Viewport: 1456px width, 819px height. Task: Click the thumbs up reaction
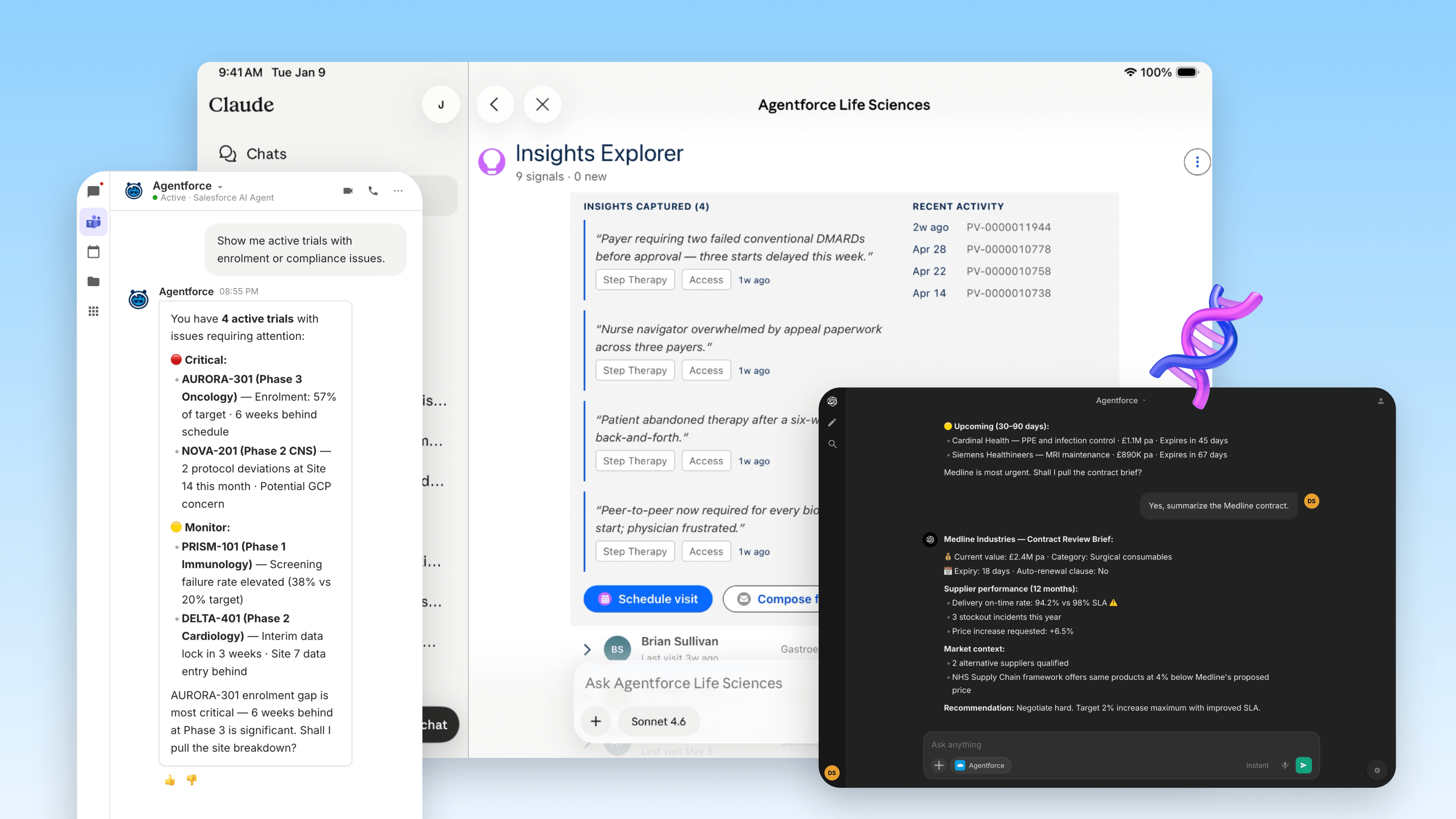pyautogui.click(x=170, y=781)
